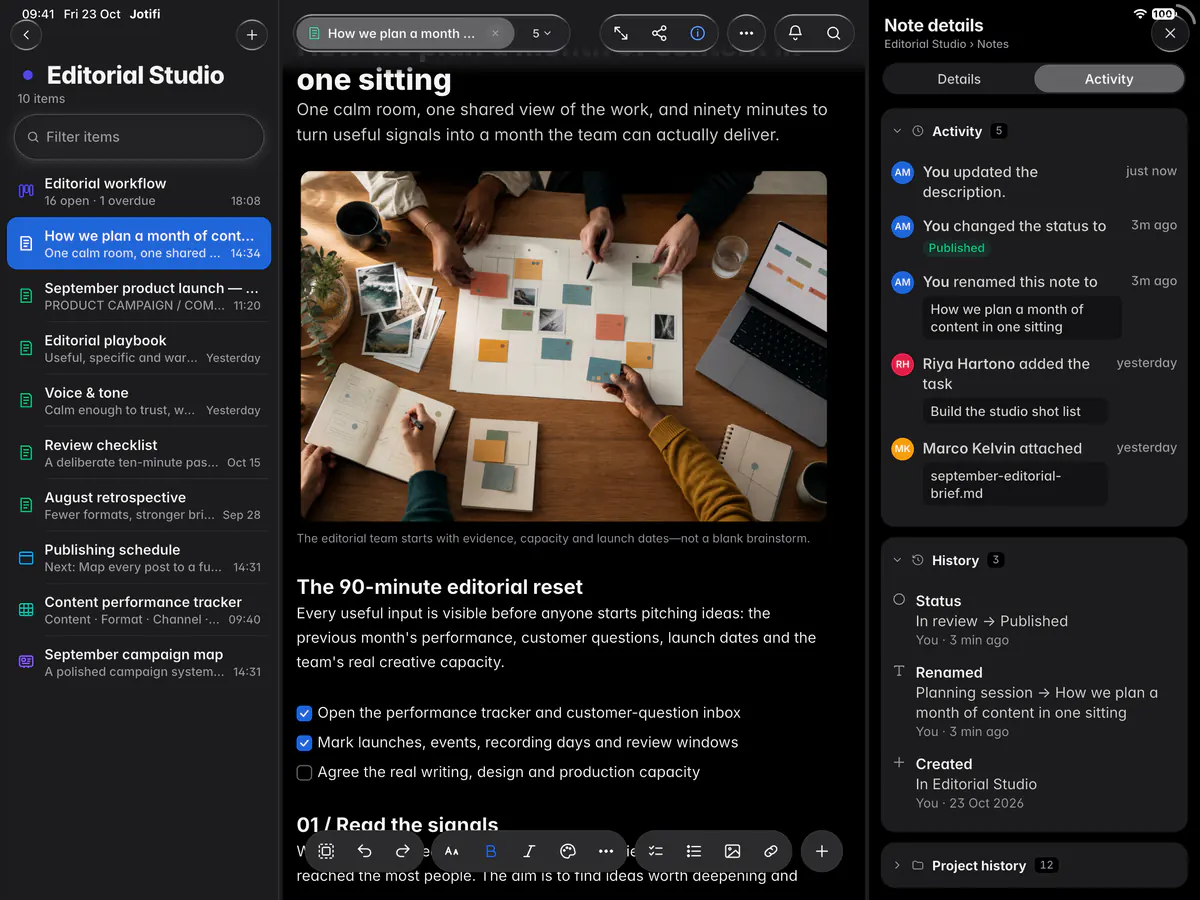Viewport: 1200px width, 900px height.
Task: Open Review checklist note
Action: (x=139, y=453)
